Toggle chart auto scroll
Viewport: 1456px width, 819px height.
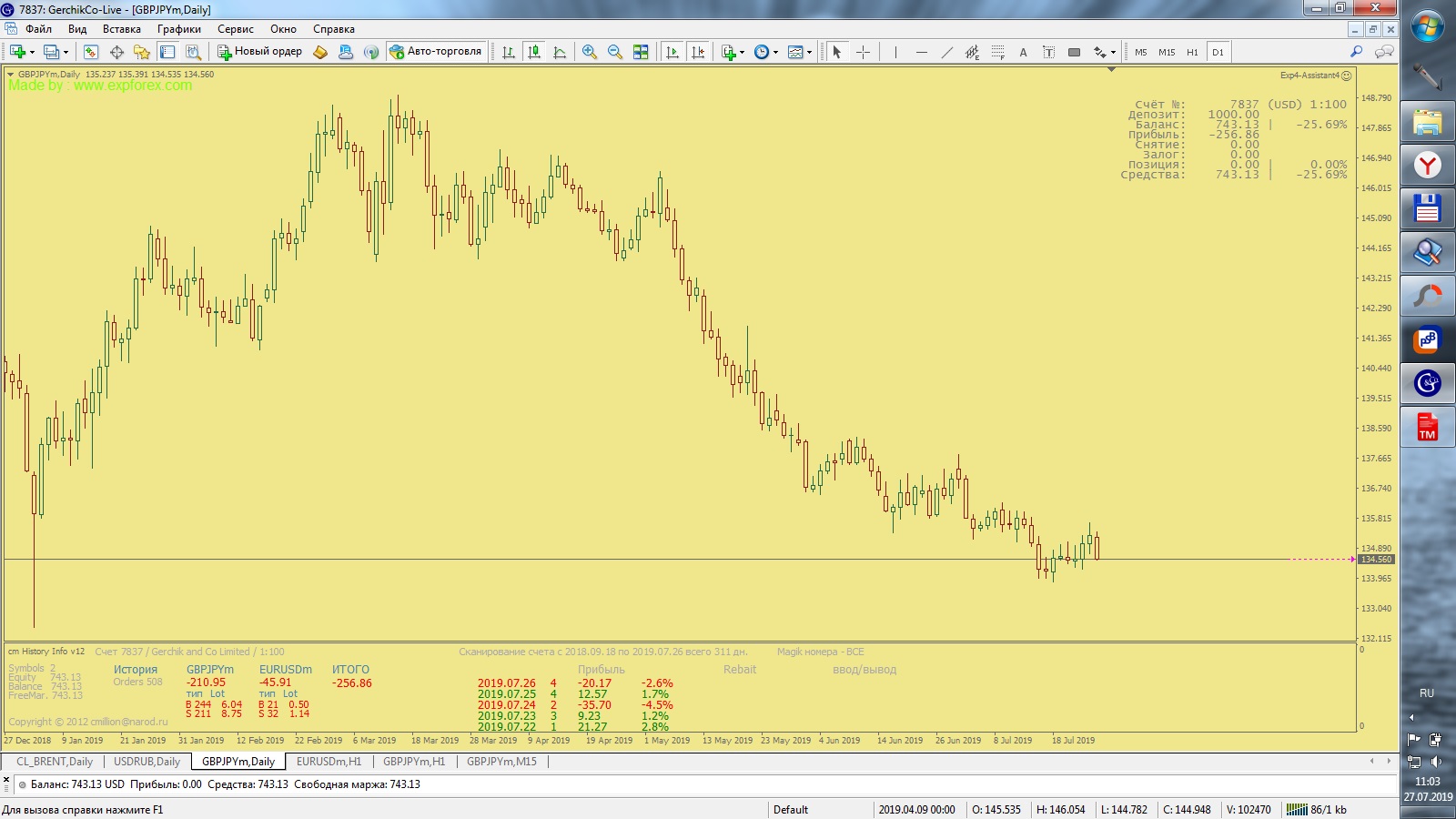pyautogui.click(x=672, y=52)
